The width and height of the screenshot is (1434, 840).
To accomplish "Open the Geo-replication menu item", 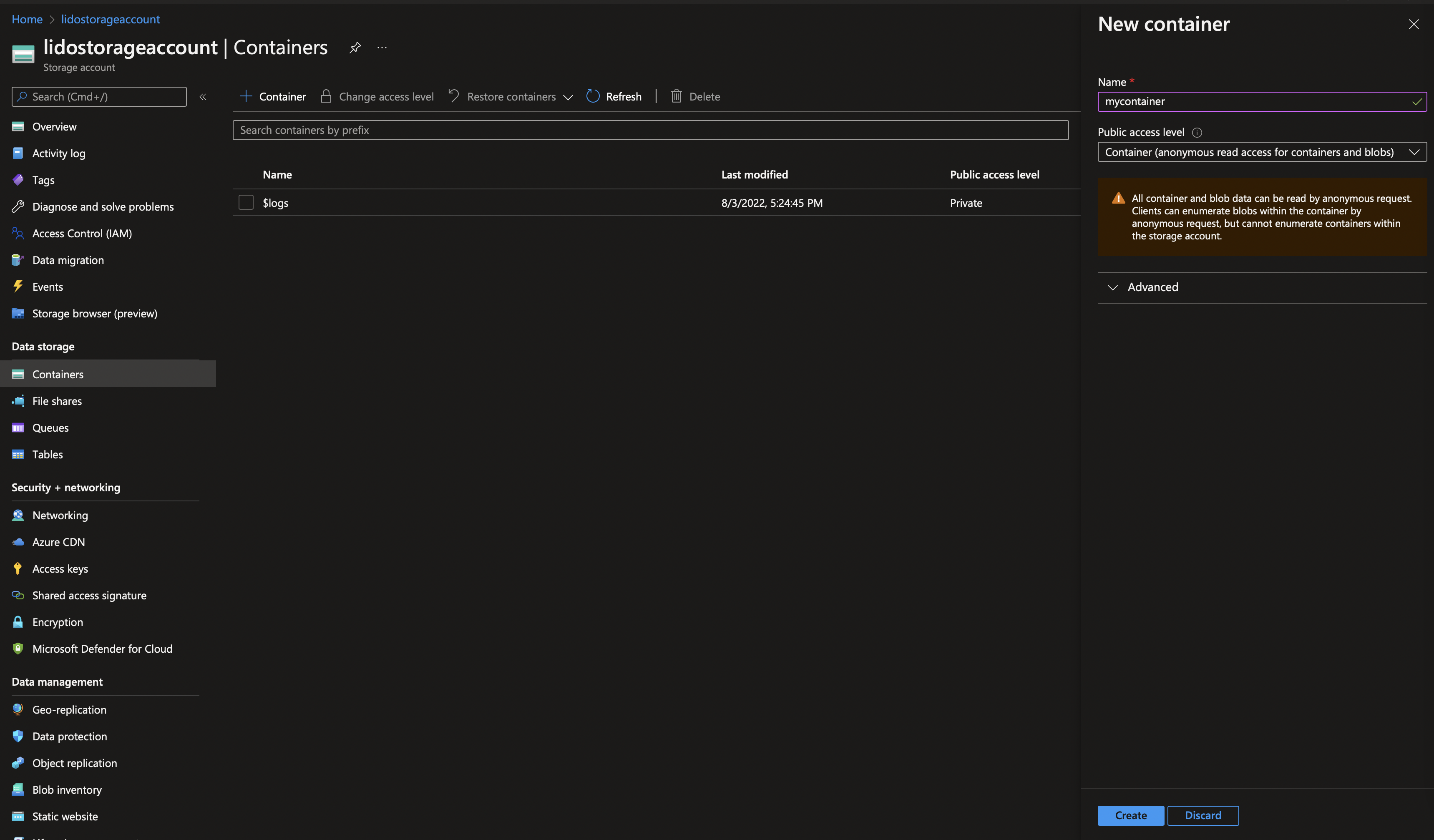I will (108, 709).
